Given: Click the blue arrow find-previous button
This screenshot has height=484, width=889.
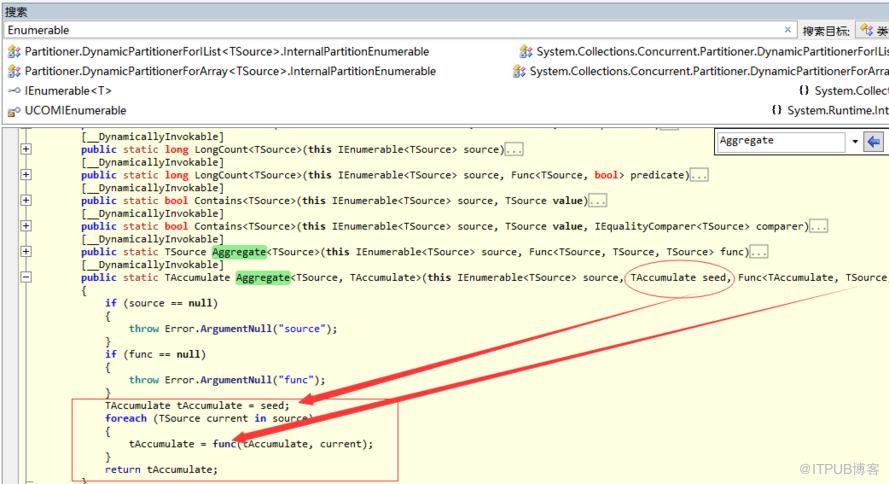Looking at the screenshot, I should [x=874, y=141].
